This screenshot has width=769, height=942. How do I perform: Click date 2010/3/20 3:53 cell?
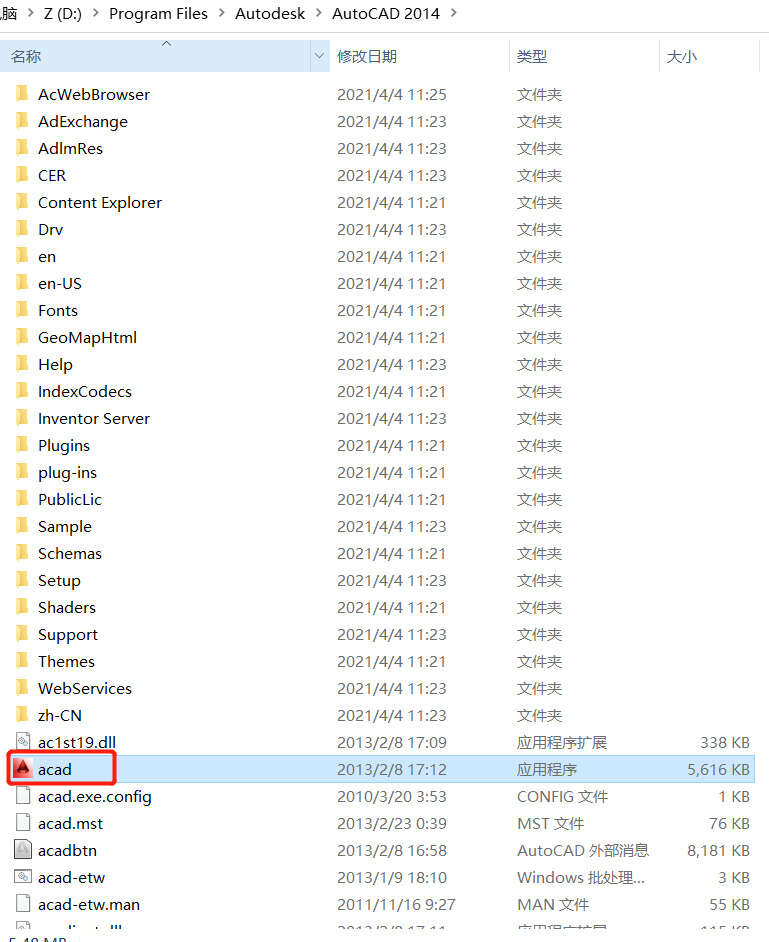click(x=392, y=797)
